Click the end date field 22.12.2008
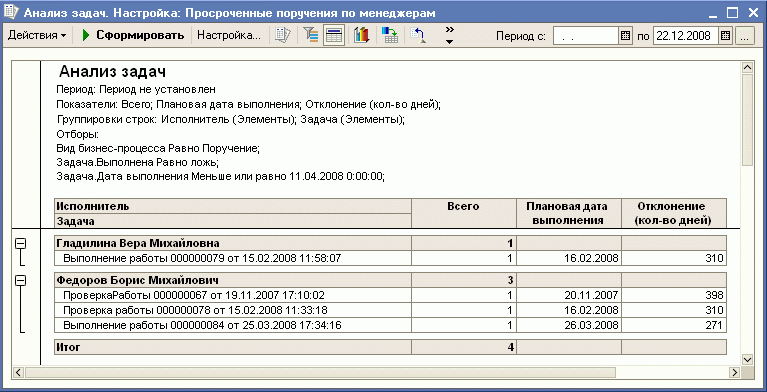Image resolution: width=767 pixels, height=392 pixels. tap(686, 36)
